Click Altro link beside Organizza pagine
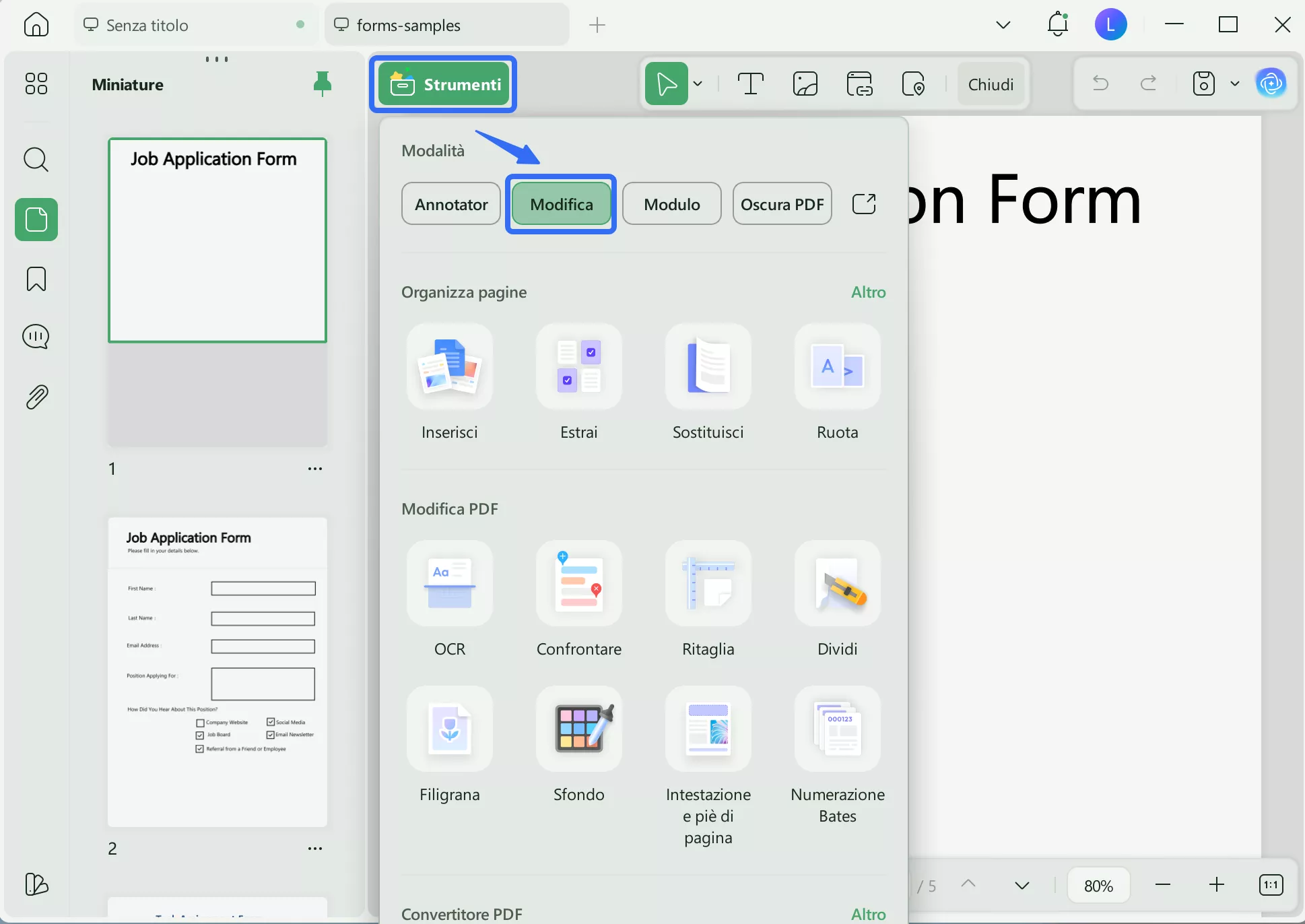Screen dimensions: 1305x924 click(x=868, y=292)
